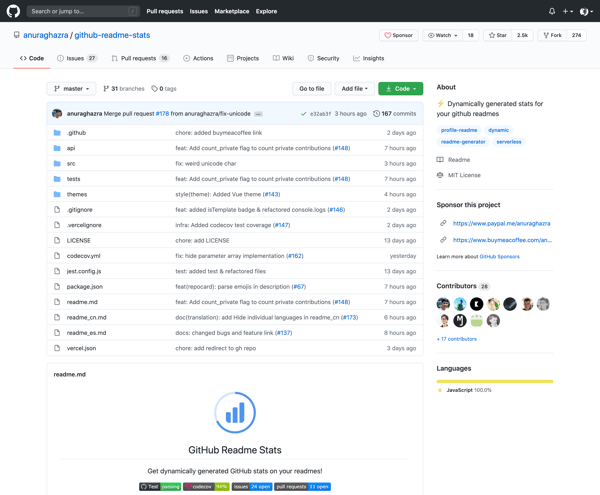Open Pull requests in top navigation

[x=165, y=11]
